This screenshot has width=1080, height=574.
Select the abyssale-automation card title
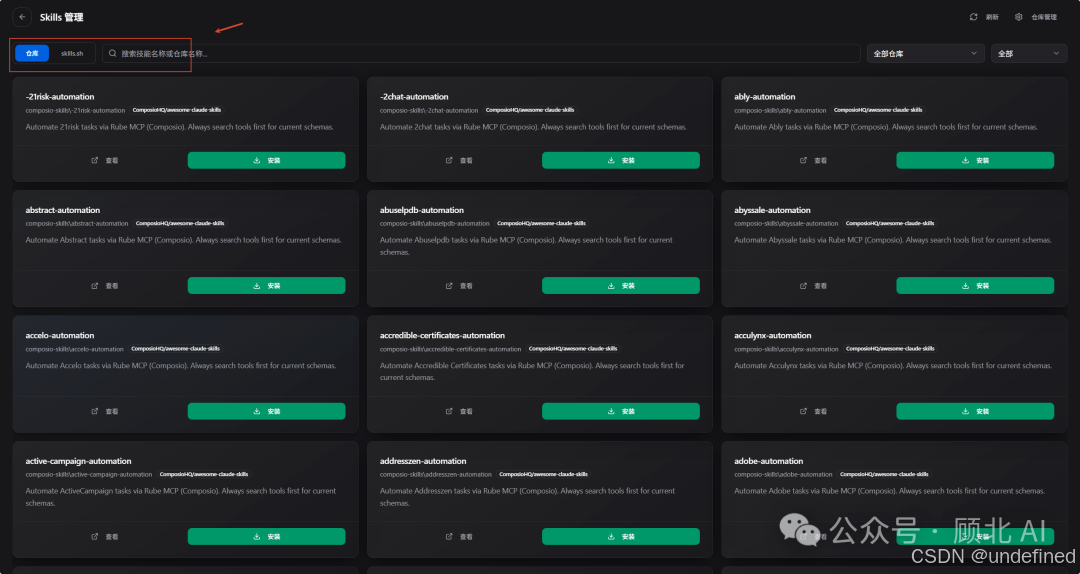tap(772, 210)
